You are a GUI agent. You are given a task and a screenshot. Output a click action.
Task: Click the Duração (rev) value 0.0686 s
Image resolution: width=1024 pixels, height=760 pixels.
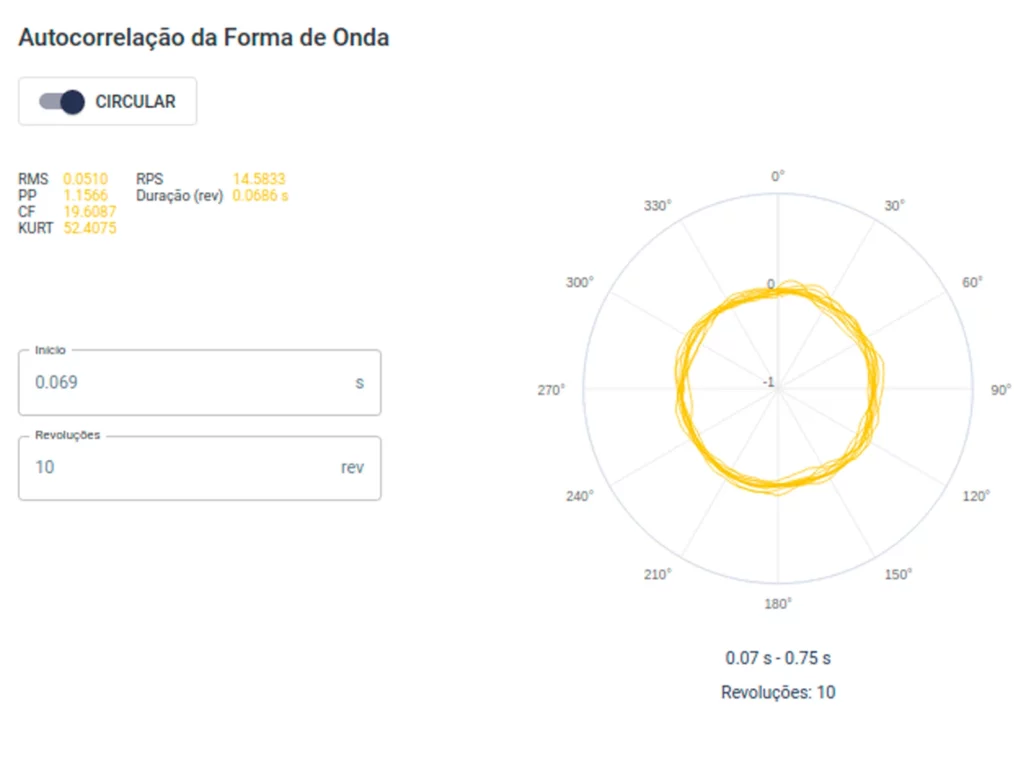tap(261, 195)
